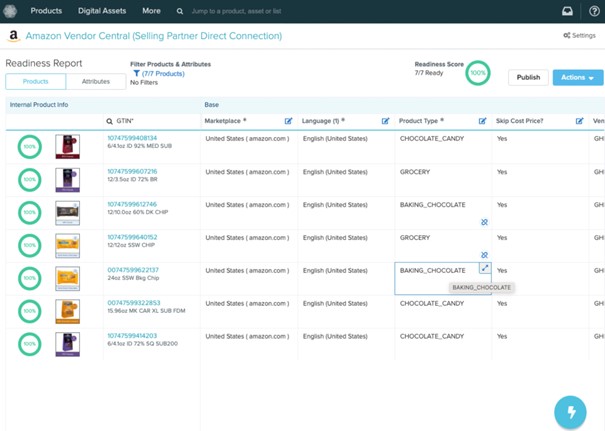Click the search magnifier in top bar

(x=180, y=11)
